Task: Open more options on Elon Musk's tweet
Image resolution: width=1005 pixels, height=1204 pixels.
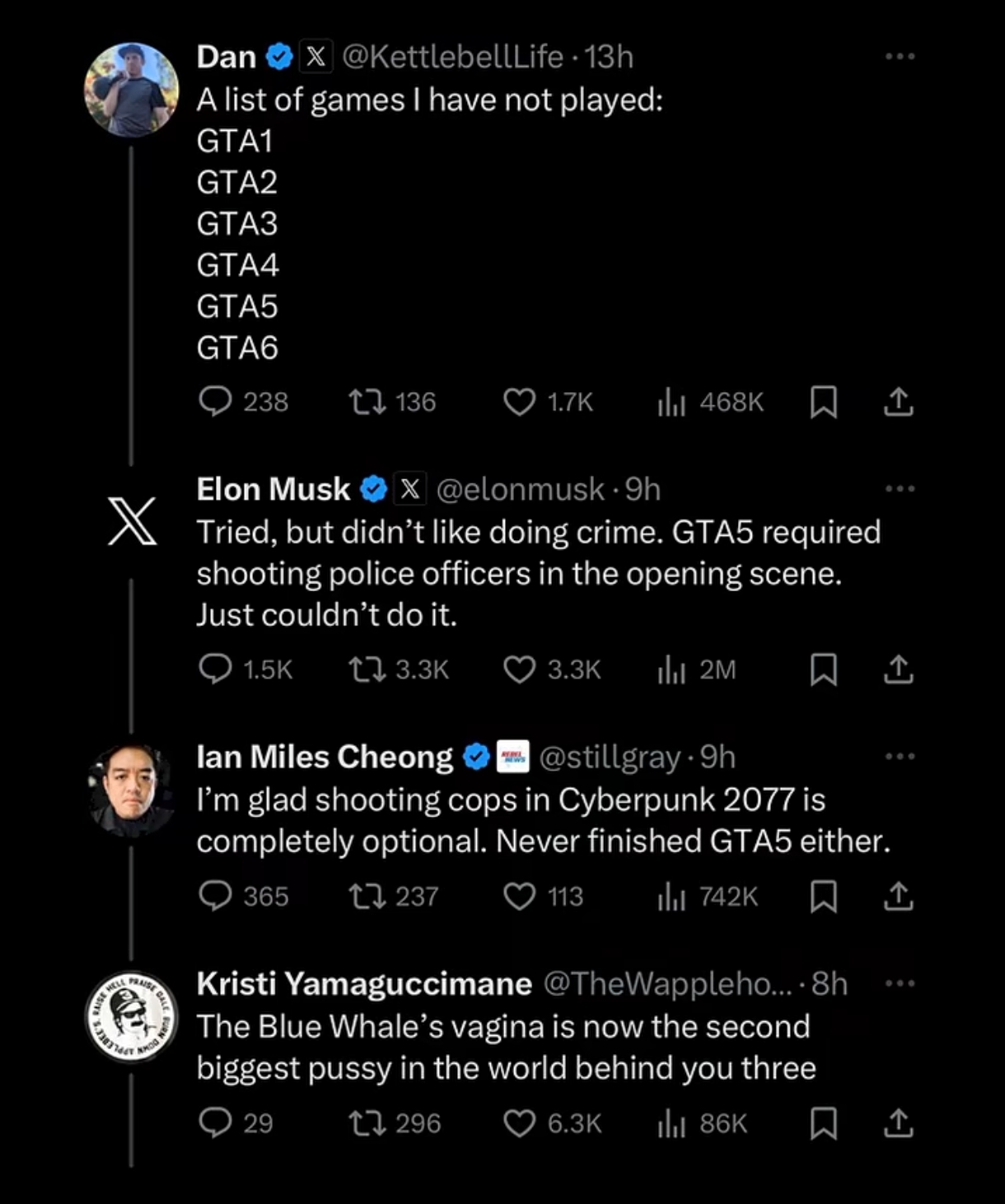Action: [x=900, y=489]
